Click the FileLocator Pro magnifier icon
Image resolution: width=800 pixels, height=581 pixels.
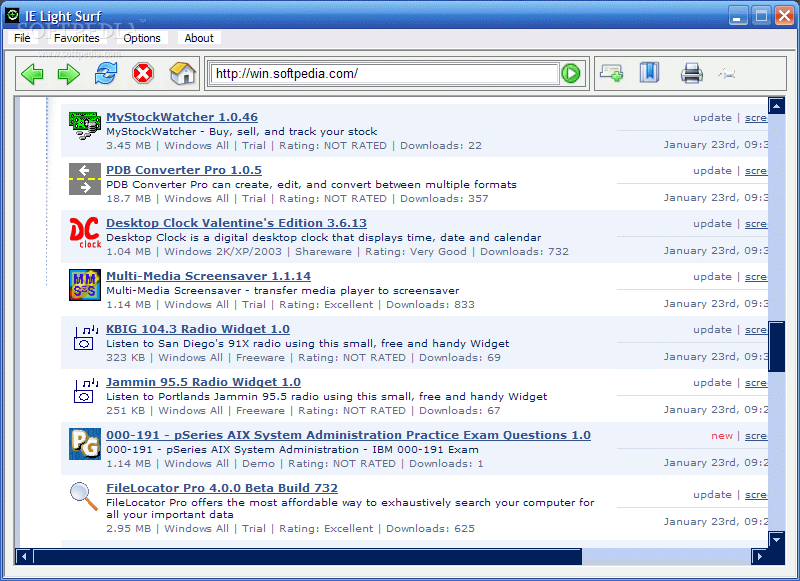click(x=84, y=496)
